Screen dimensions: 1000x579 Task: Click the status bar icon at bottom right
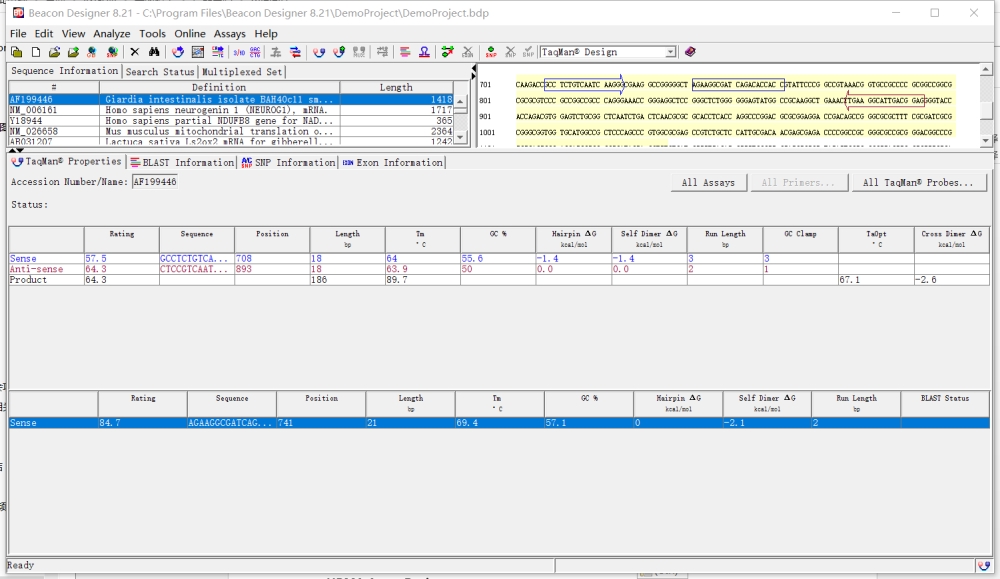click(x=984, y=566)
